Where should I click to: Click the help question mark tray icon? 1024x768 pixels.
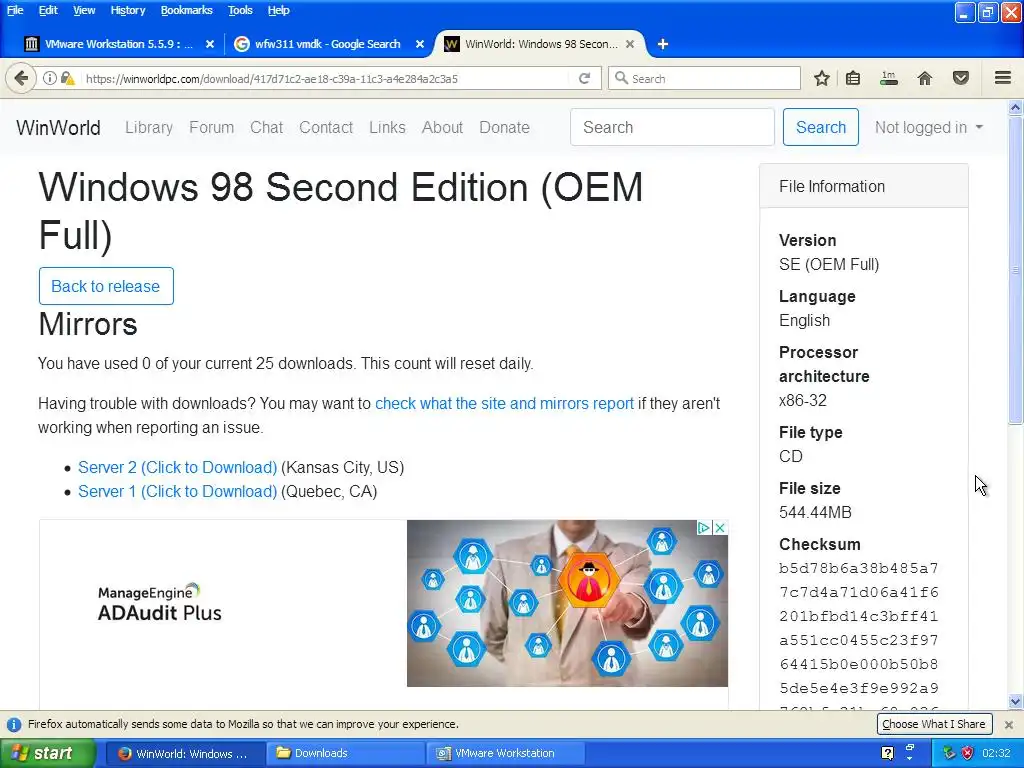tap(888, 753)
